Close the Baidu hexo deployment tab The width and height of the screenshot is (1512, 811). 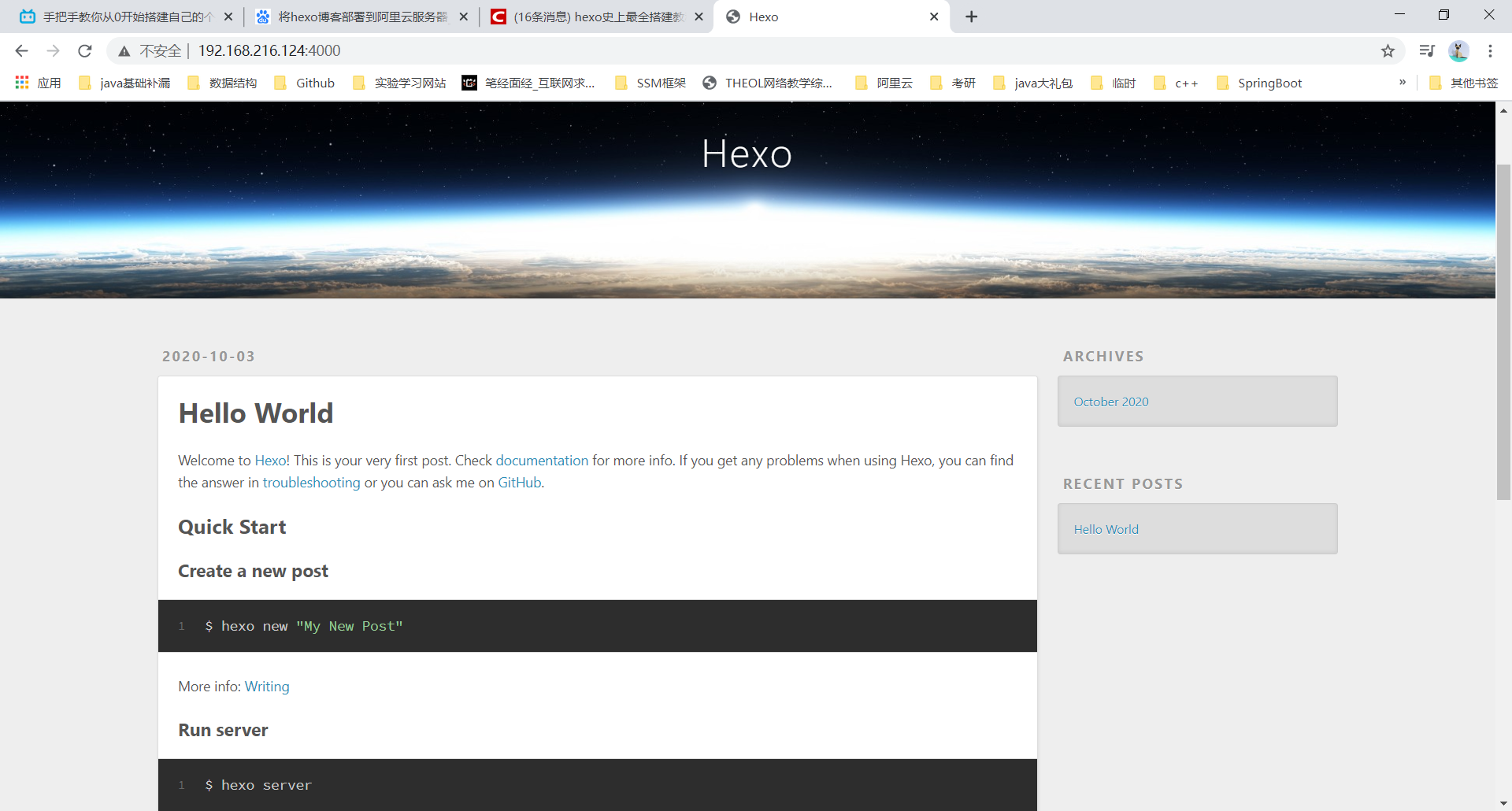(x=464, y=17)
